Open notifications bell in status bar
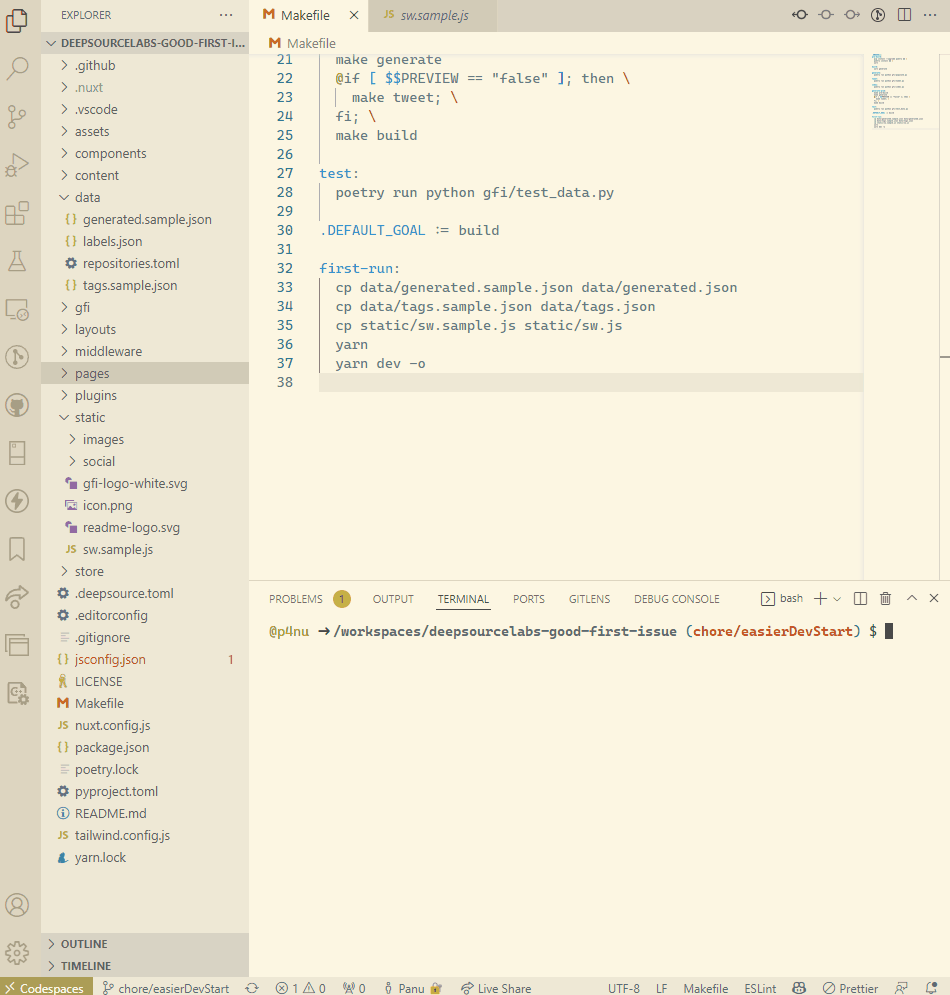Viewport: 950px width, 995px height. 931,988
